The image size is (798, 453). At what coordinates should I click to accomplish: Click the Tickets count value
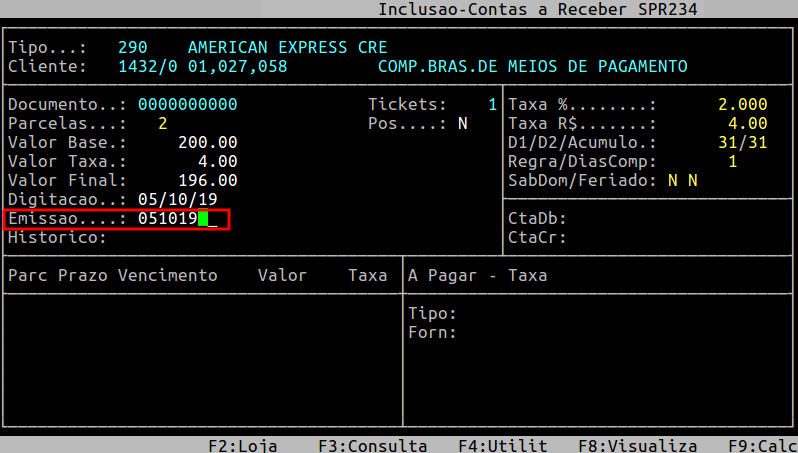pos(492,105)
